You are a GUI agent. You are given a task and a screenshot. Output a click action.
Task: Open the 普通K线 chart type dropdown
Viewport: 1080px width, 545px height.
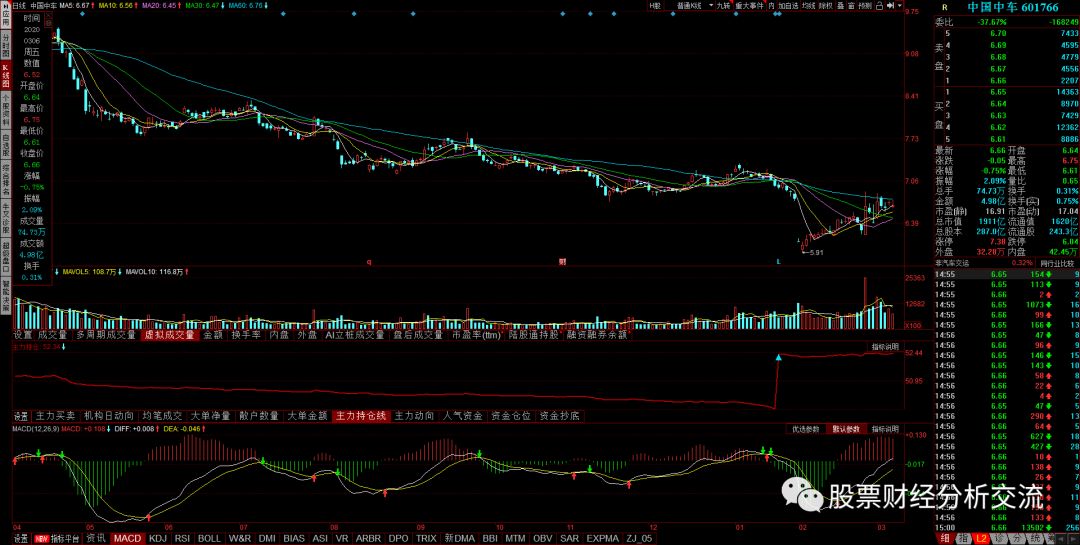(693, 6)
